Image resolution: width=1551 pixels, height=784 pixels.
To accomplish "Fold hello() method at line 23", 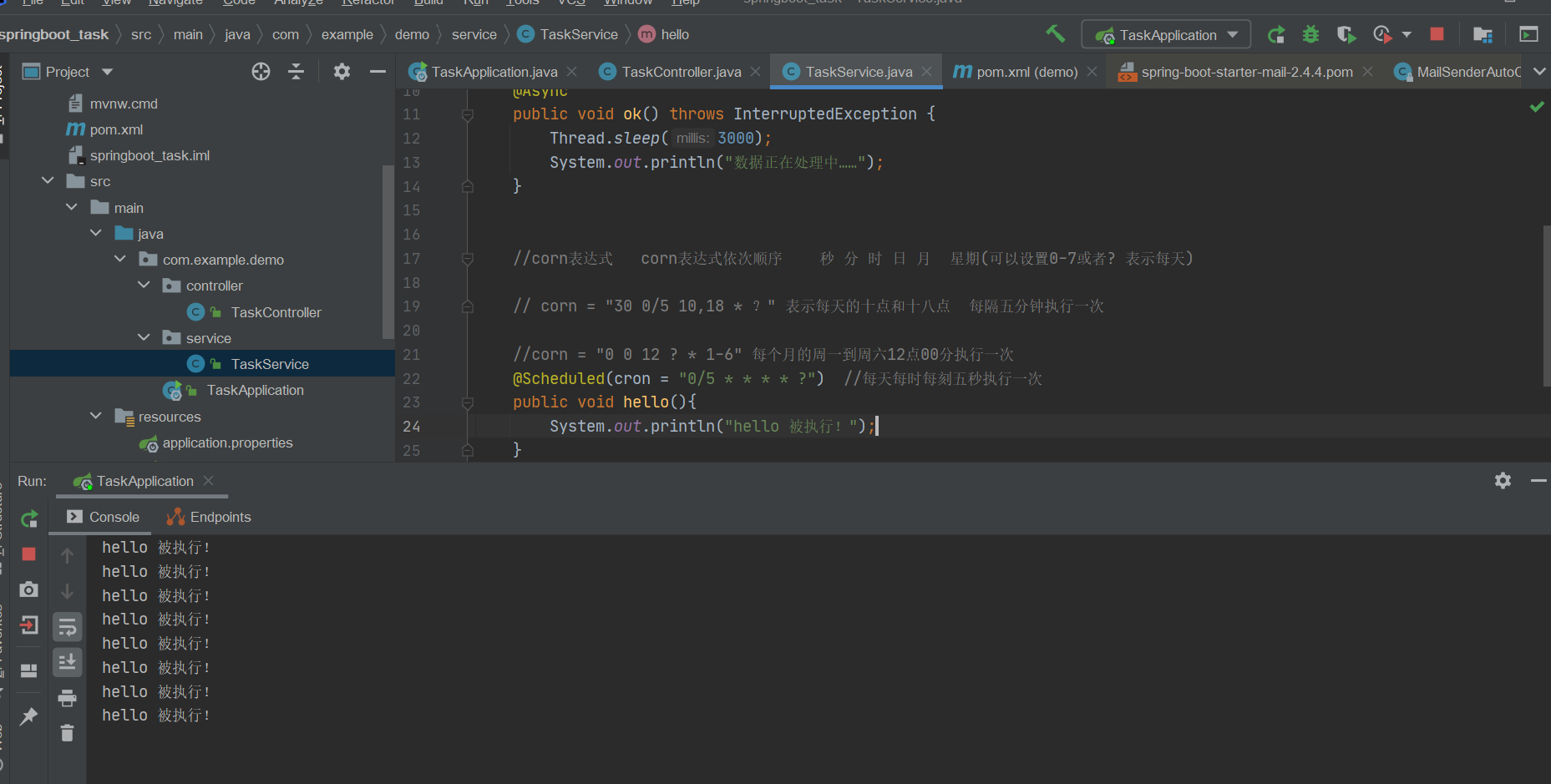I will coord(468,402).
